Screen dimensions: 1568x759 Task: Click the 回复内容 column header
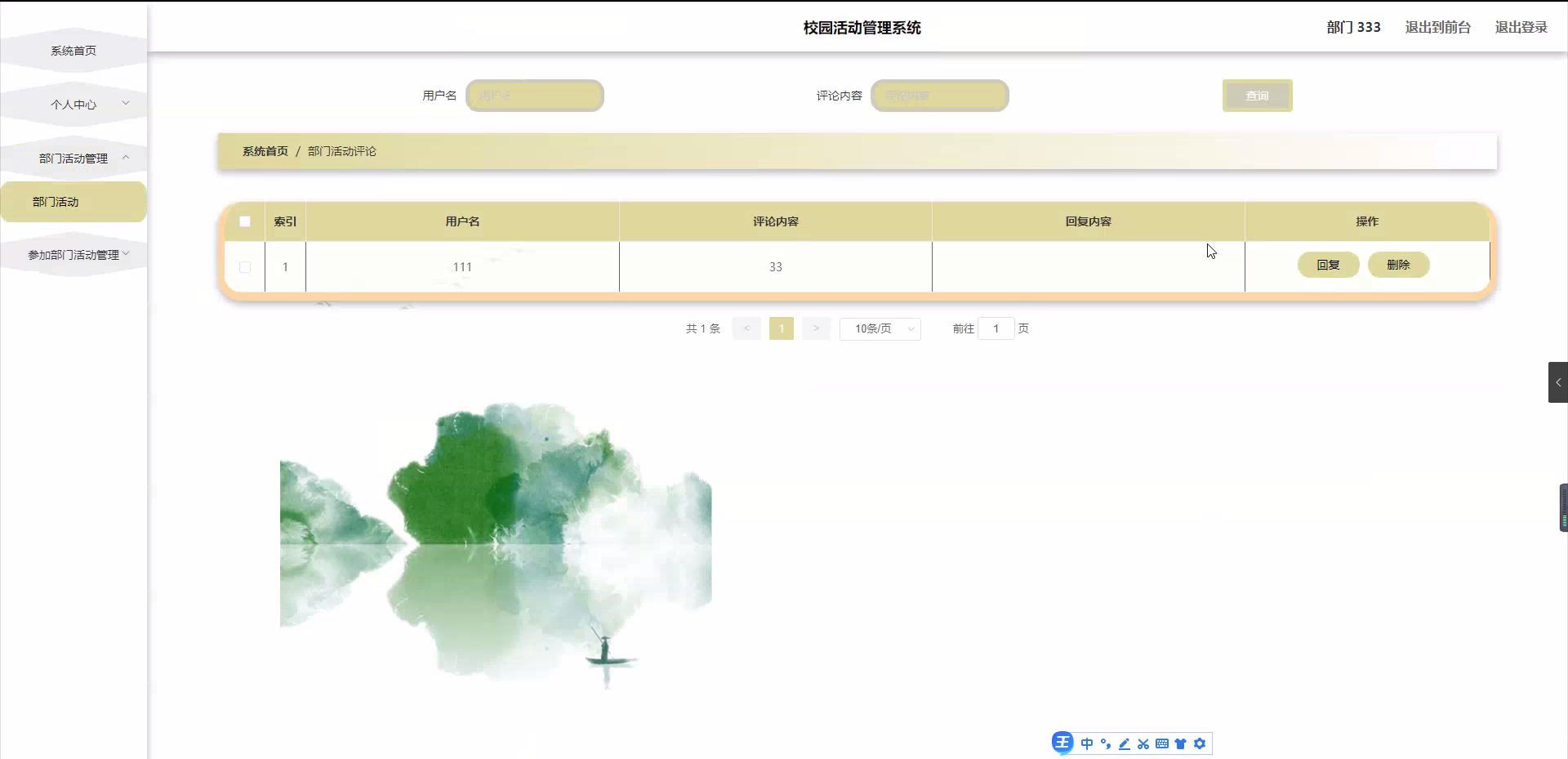[1089, 221]
